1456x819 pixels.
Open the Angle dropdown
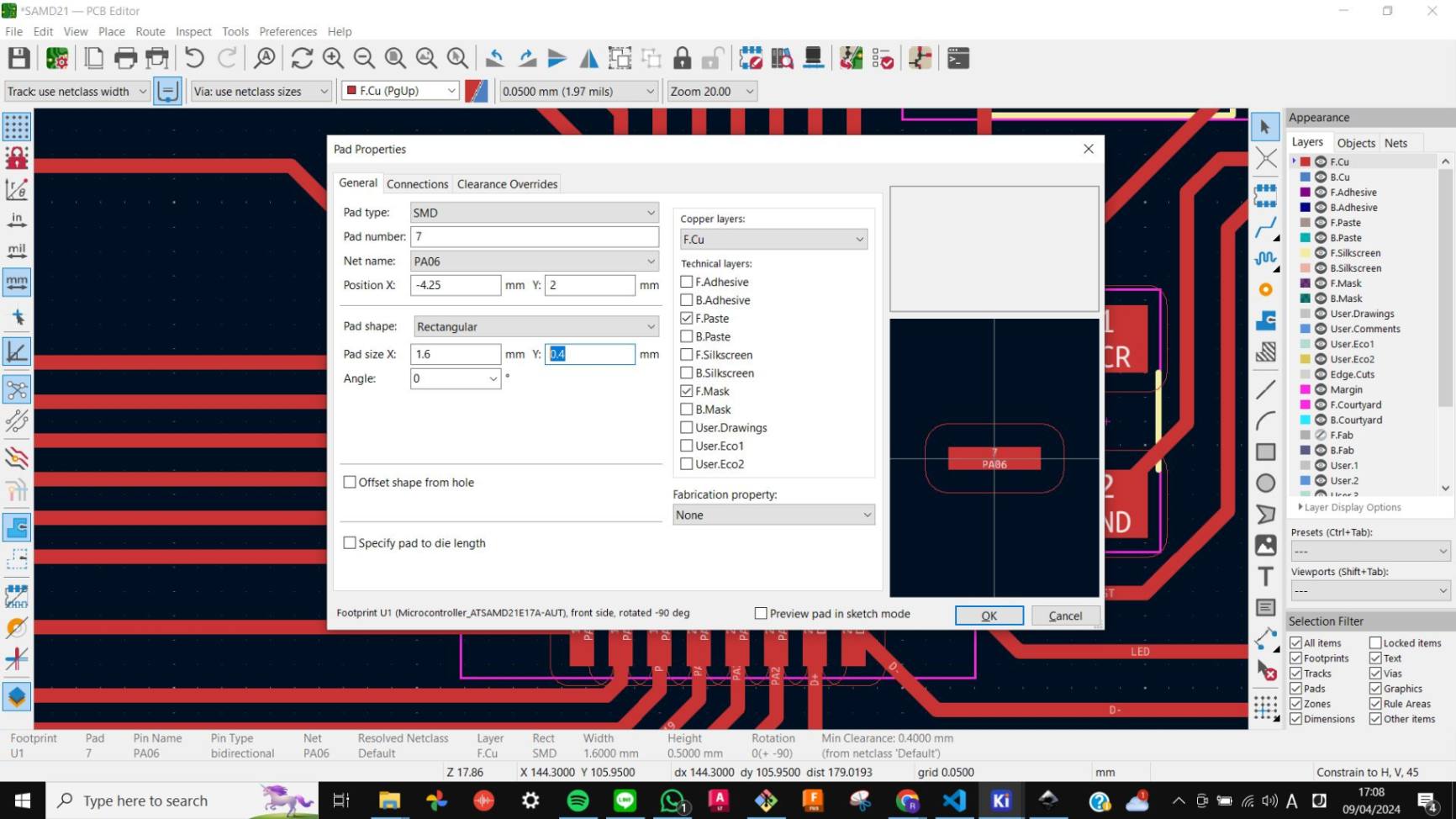(456, 378)
